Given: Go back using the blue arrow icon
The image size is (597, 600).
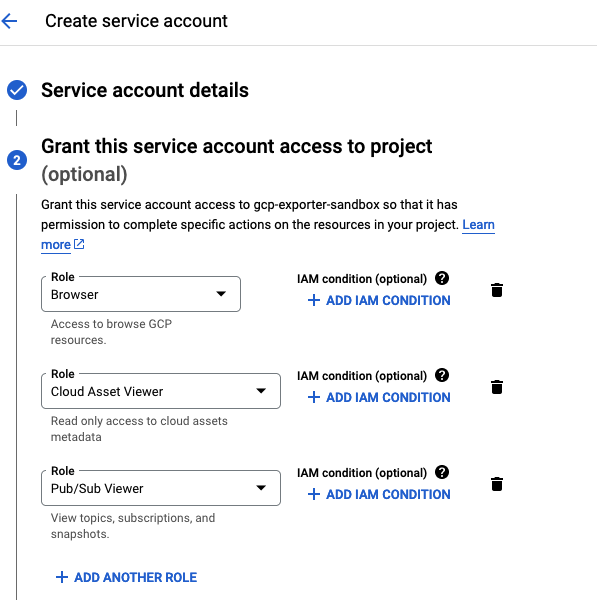Looking at the screenshot, I should pos(9,21).
